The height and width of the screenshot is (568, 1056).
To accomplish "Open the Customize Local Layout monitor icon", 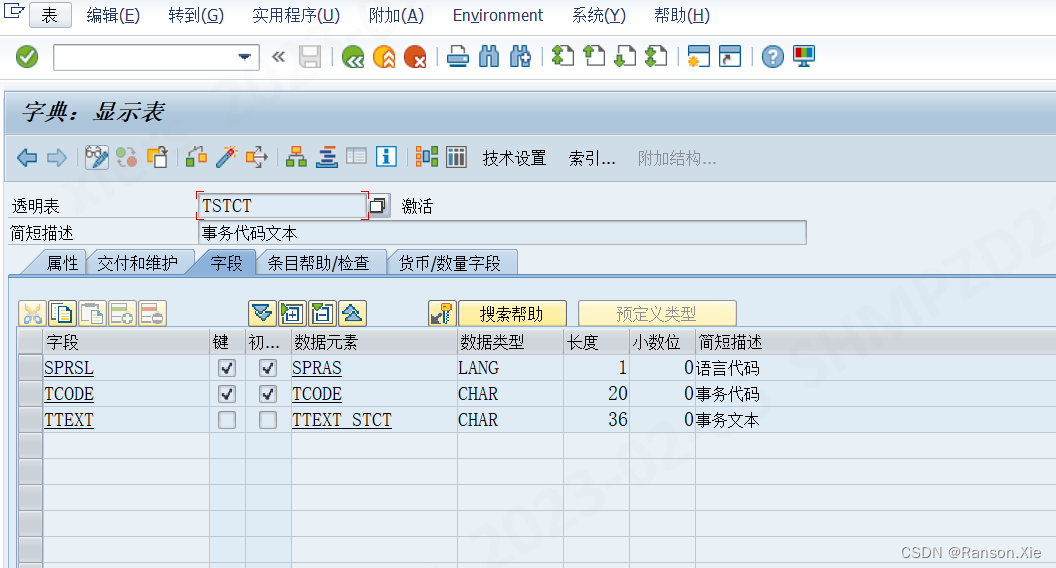I will click(x=804, y=57).
